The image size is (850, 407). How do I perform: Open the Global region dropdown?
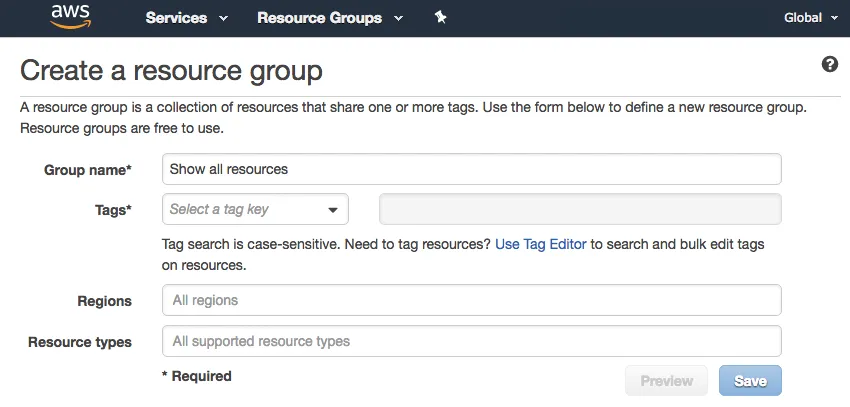(810, 18)
